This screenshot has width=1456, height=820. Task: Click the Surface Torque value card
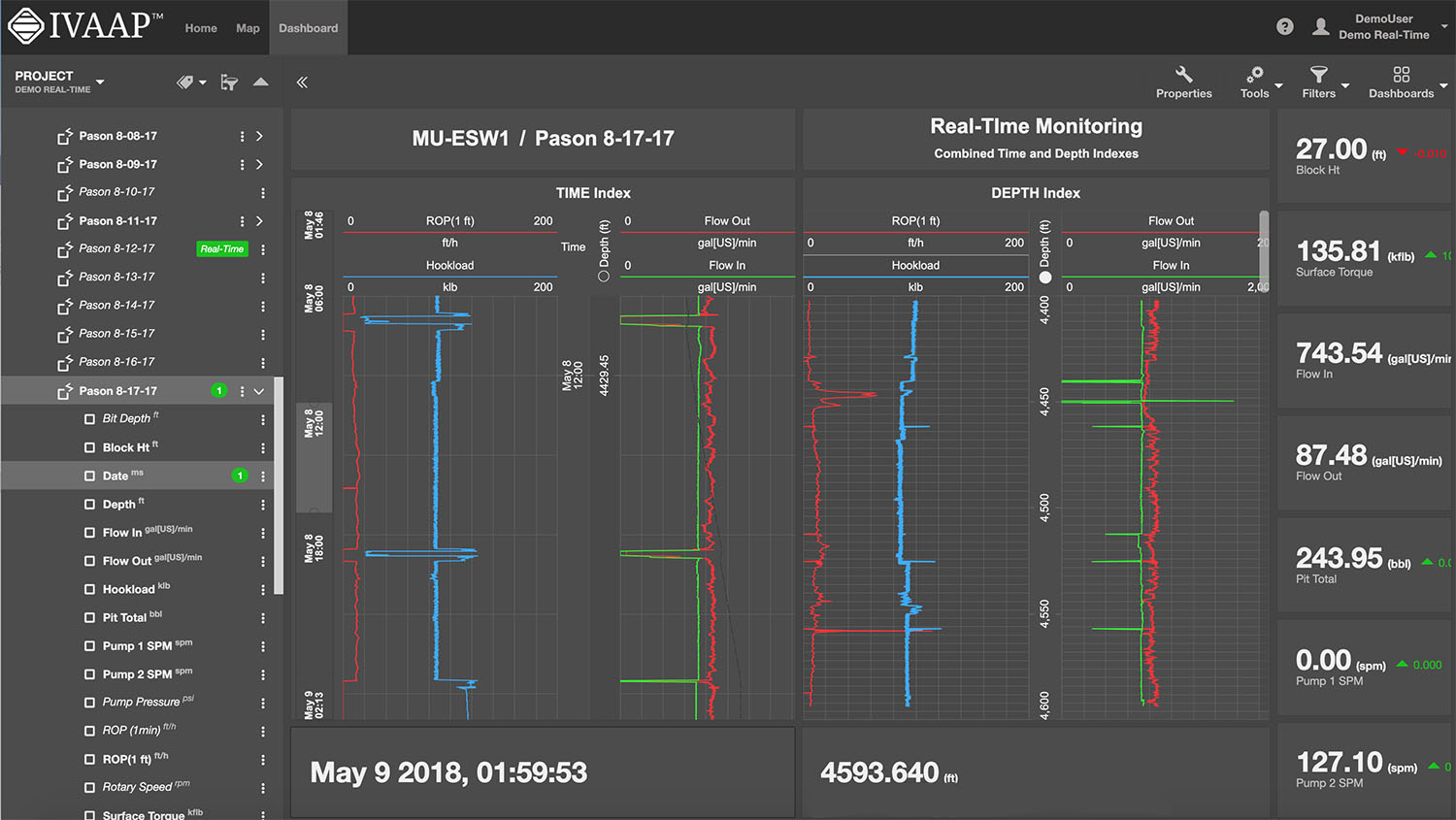1366,259
